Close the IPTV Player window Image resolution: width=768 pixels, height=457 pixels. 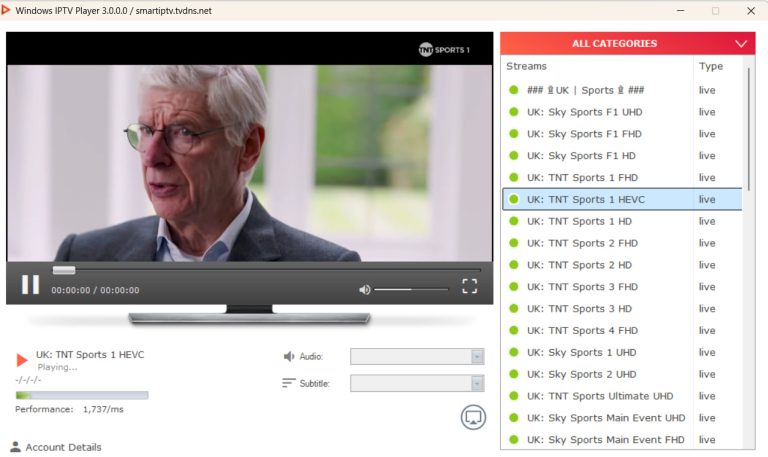pos(751,10)
